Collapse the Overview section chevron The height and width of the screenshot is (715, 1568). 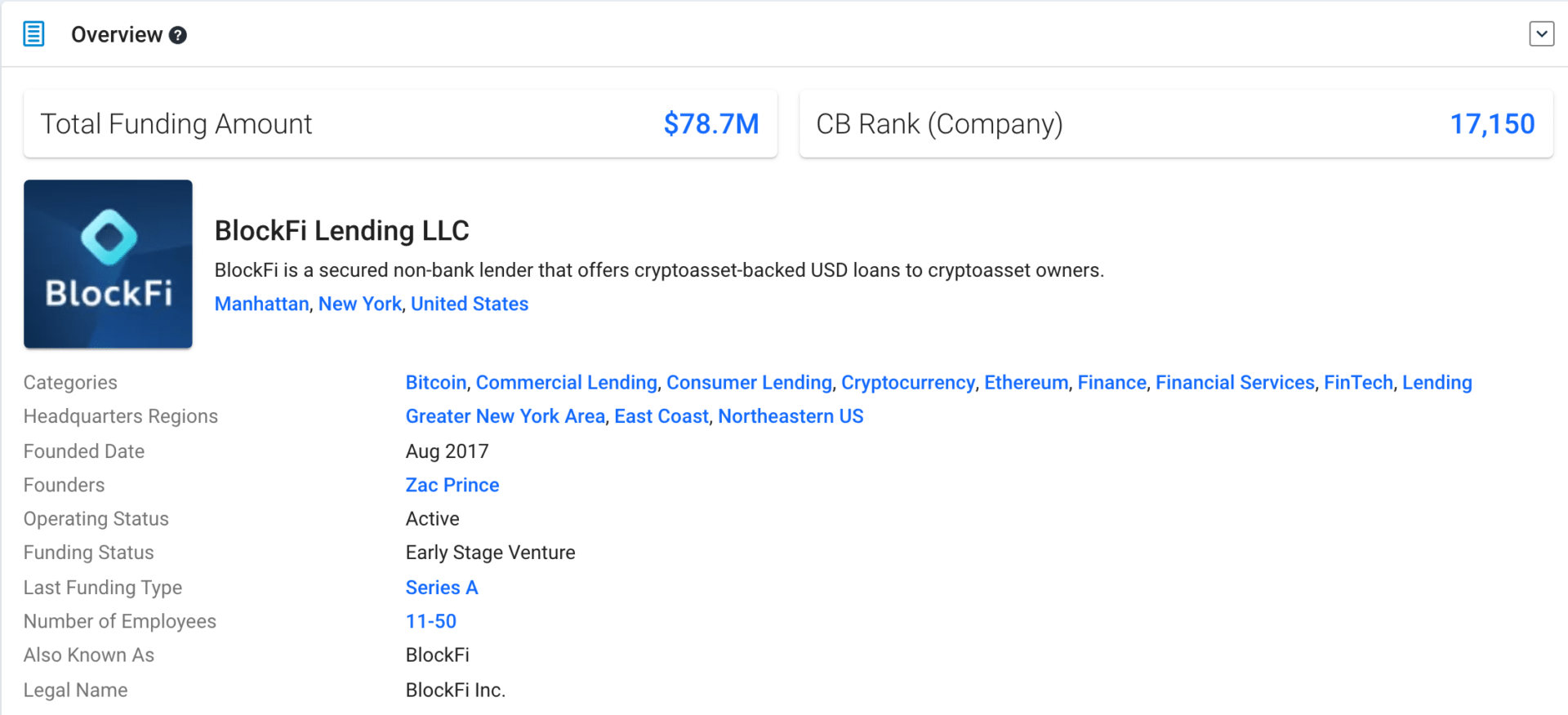1542,33
